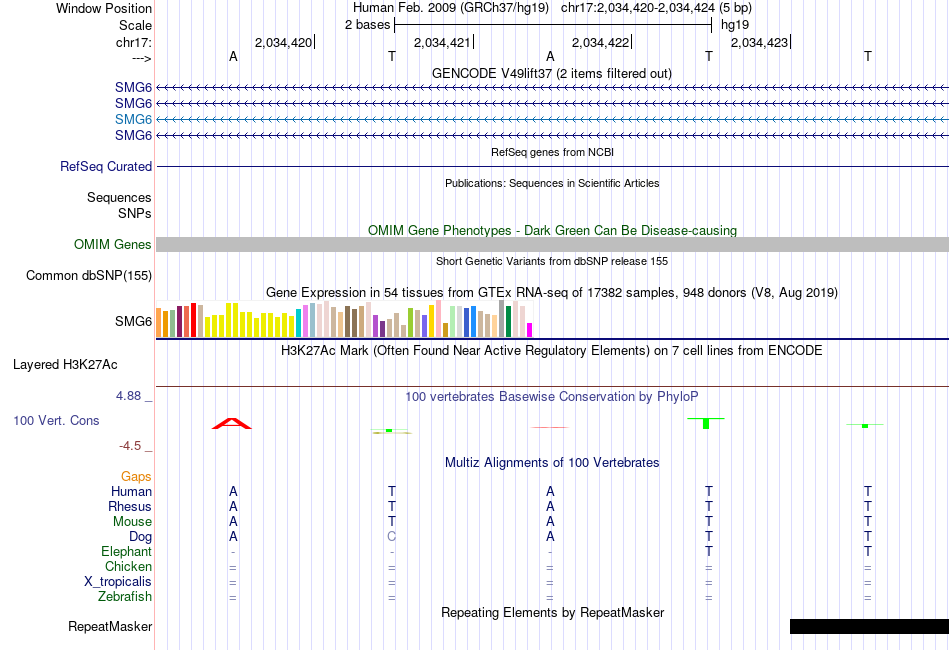The image size is (950, 650).
Task: Click the GTEx SMG6 expression bar chart
Action: [x=344, y=319]
